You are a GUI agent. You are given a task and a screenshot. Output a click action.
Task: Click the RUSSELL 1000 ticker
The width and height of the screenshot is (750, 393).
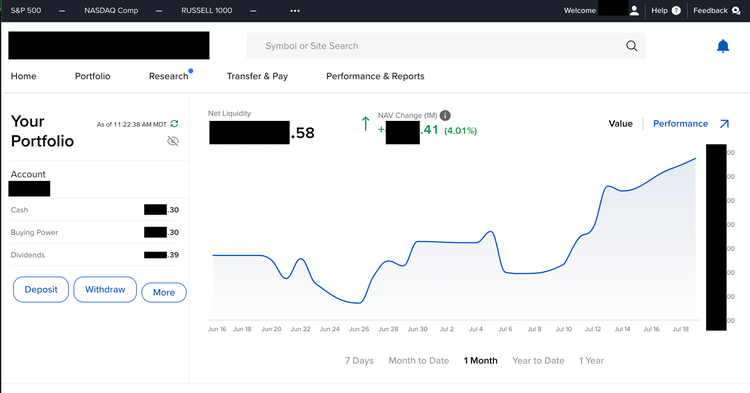coord(207,11)
